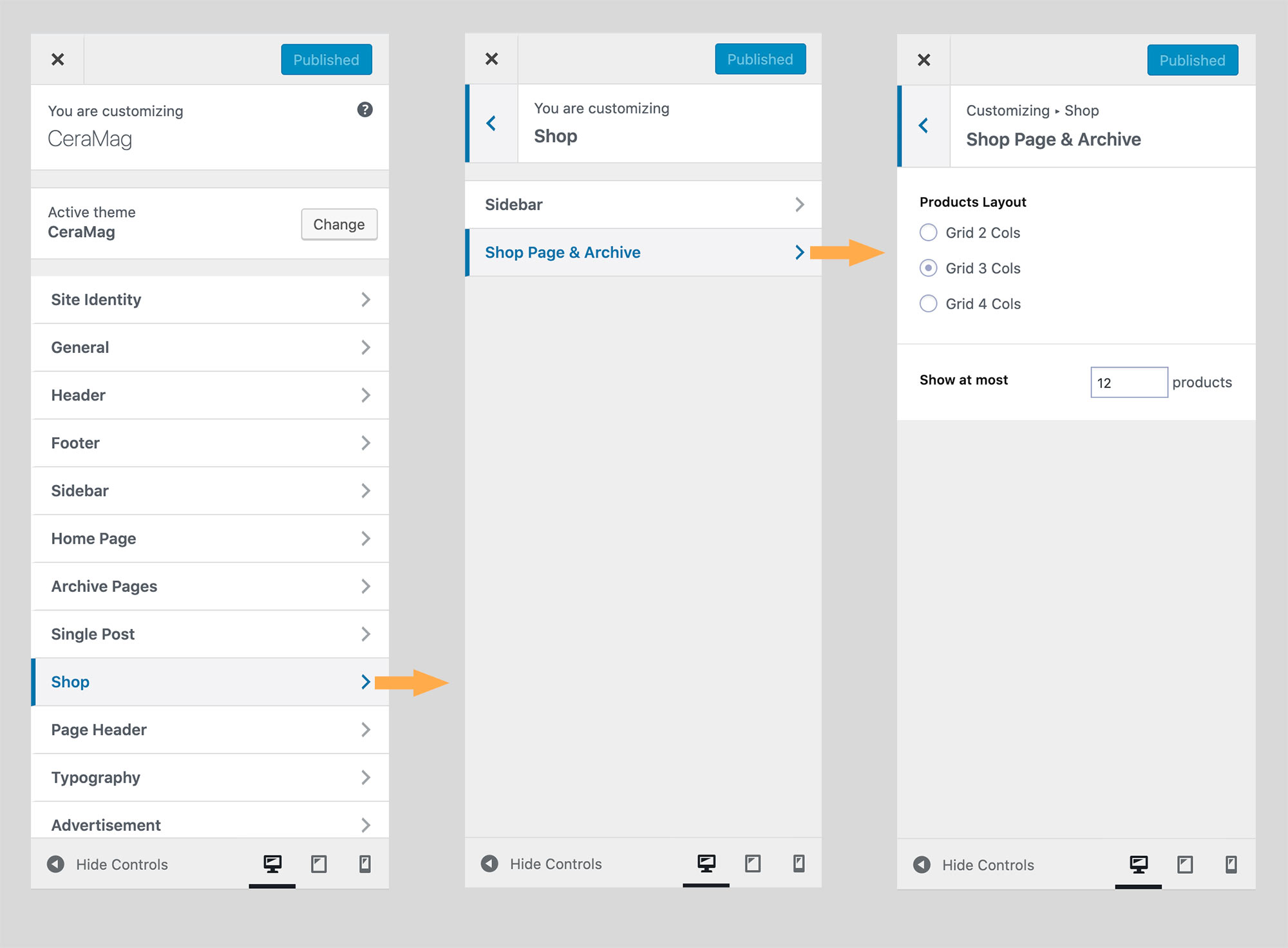Screen dimensions: 1288x948
Task: Select the Grid 2 Cols layout
Action: click(x=928, y=232)
